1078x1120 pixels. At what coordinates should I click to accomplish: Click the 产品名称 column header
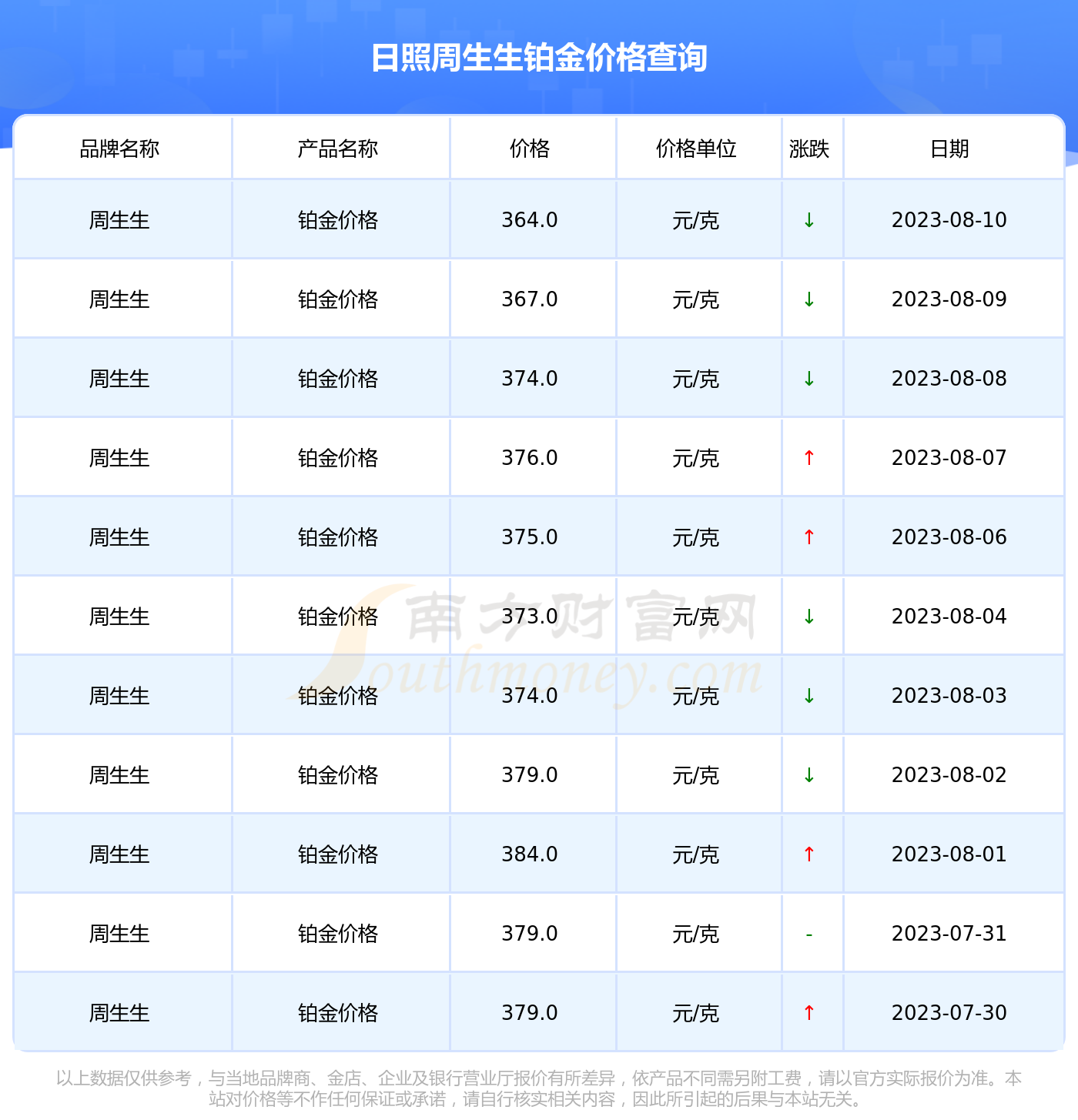(x=338, y=149)
